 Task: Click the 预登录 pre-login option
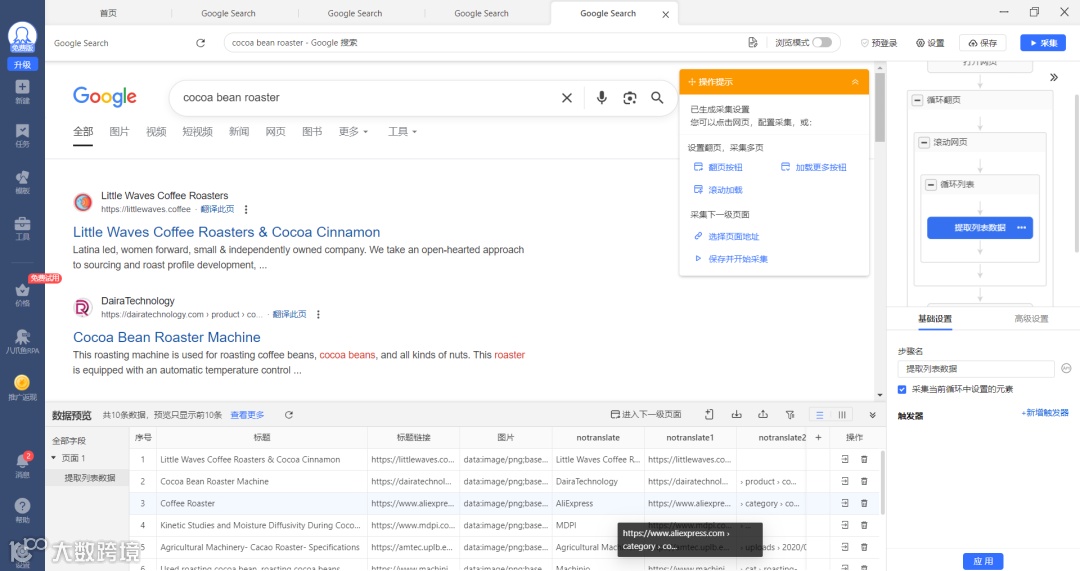click(879, 43)
